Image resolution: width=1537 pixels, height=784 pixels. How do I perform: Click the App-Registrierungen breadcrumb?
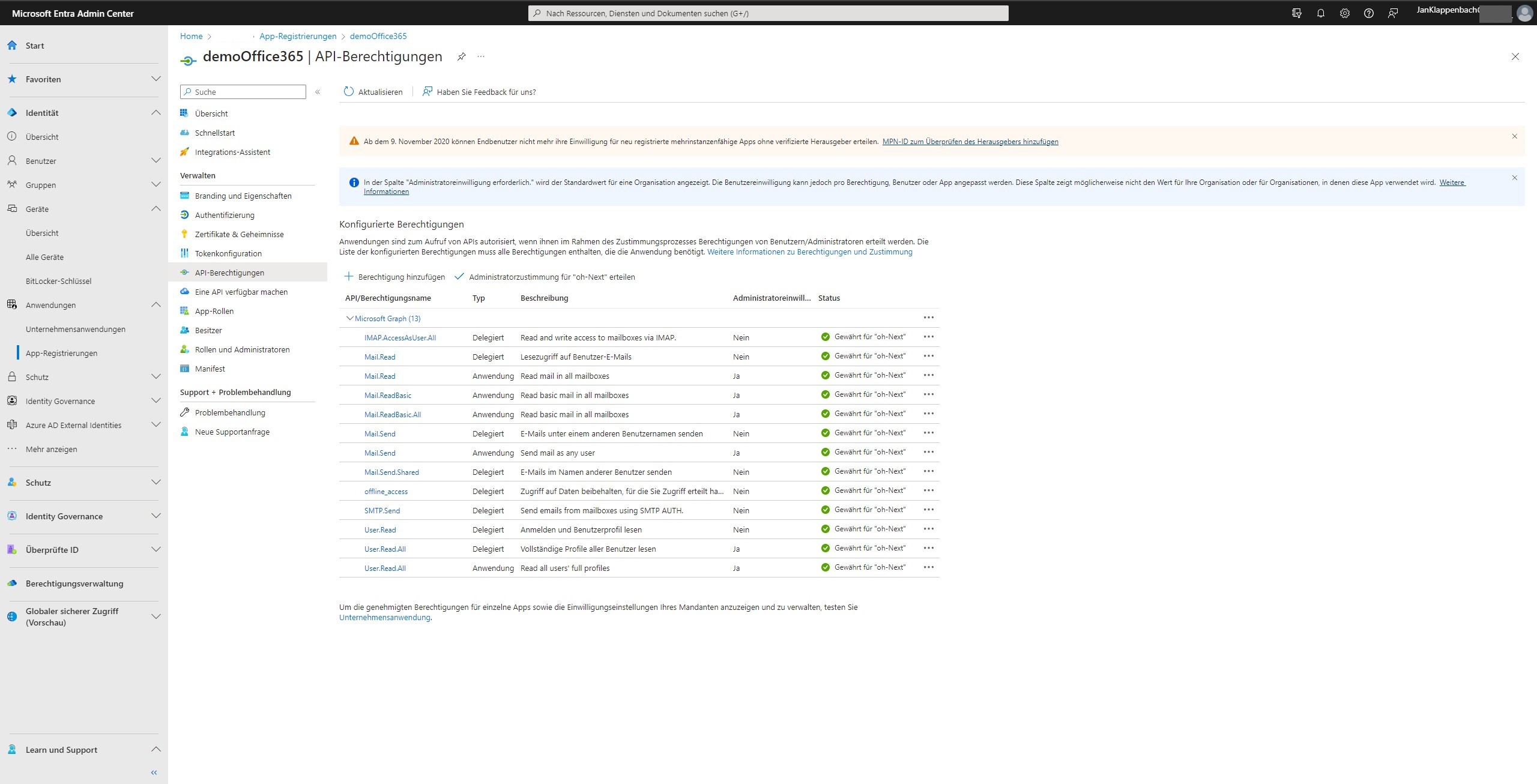(298, 36)
